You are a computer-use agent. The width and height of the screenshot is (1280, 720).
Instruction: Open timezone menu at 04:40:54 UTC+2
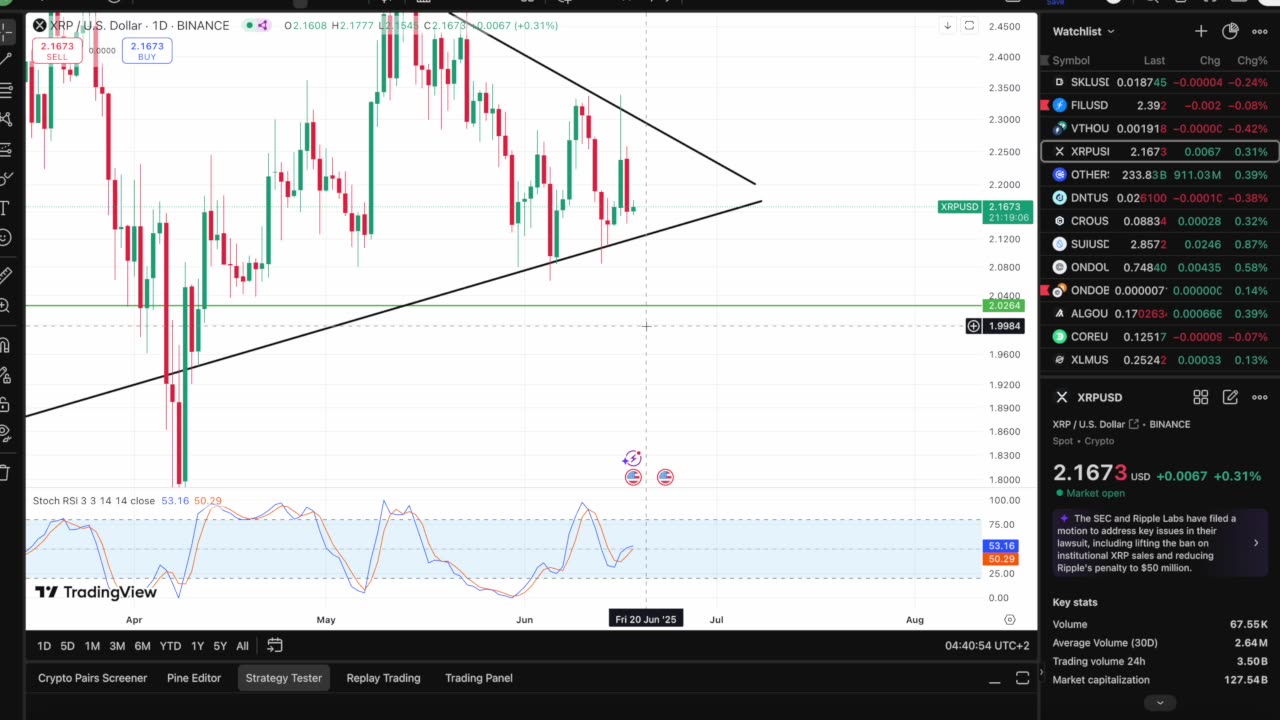pyautogui.click(x=987, y=646)
